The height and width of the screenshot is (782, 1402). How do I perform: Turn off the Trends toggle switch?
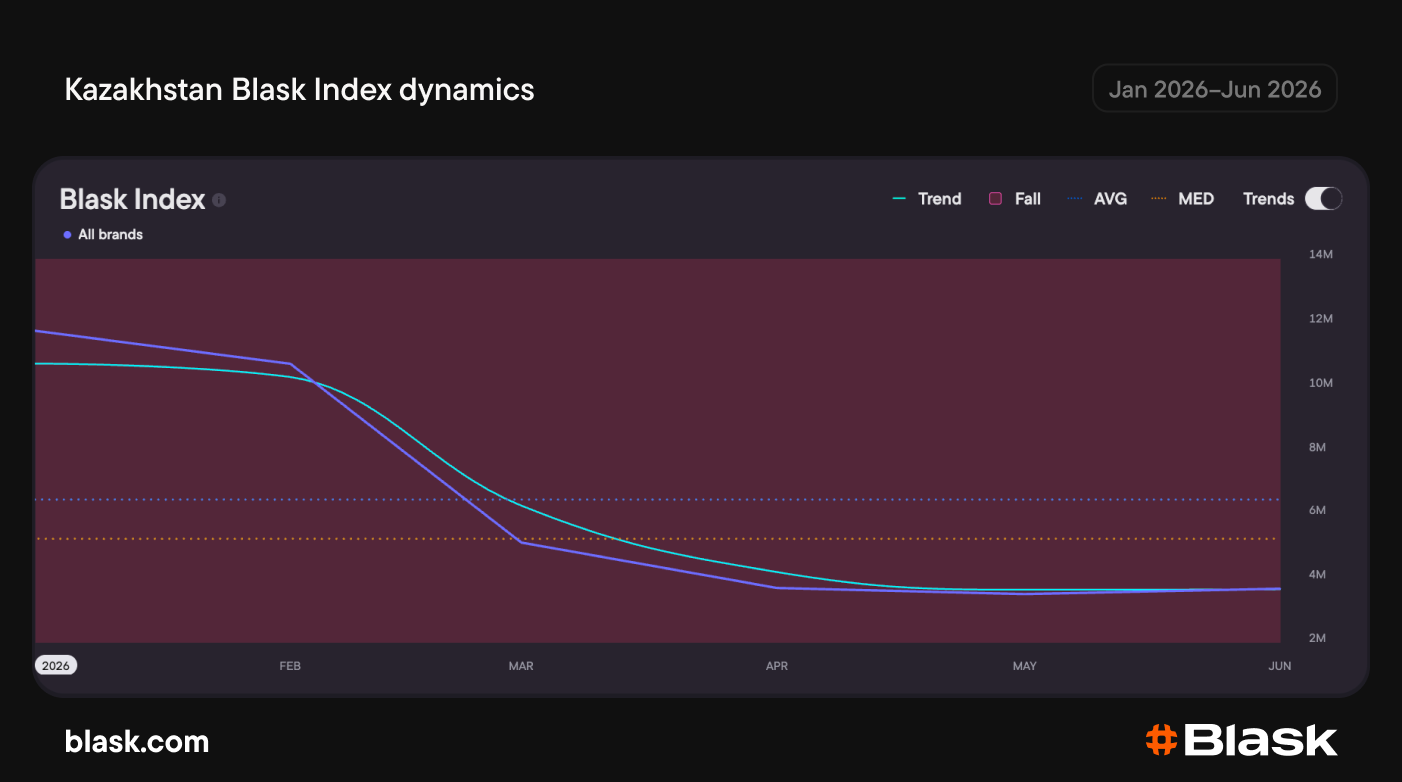point(1323,199)
